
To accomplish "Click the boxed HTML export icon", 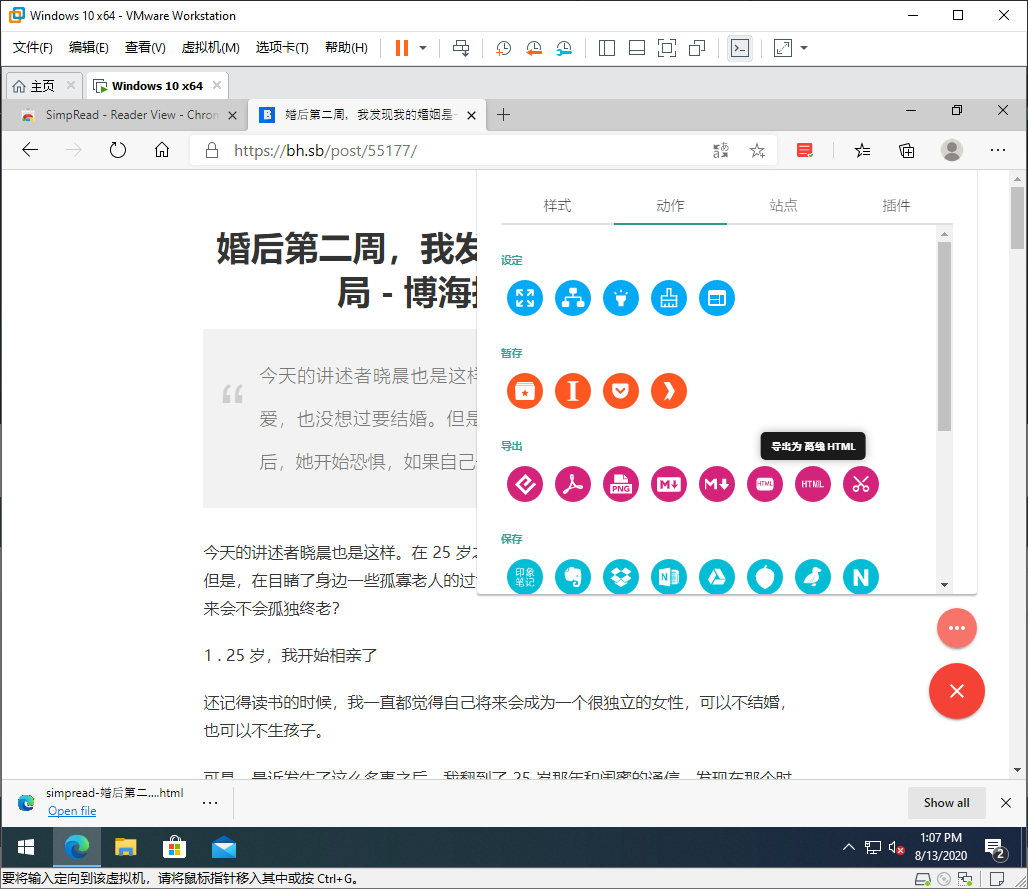I will (x=764, y=484).
